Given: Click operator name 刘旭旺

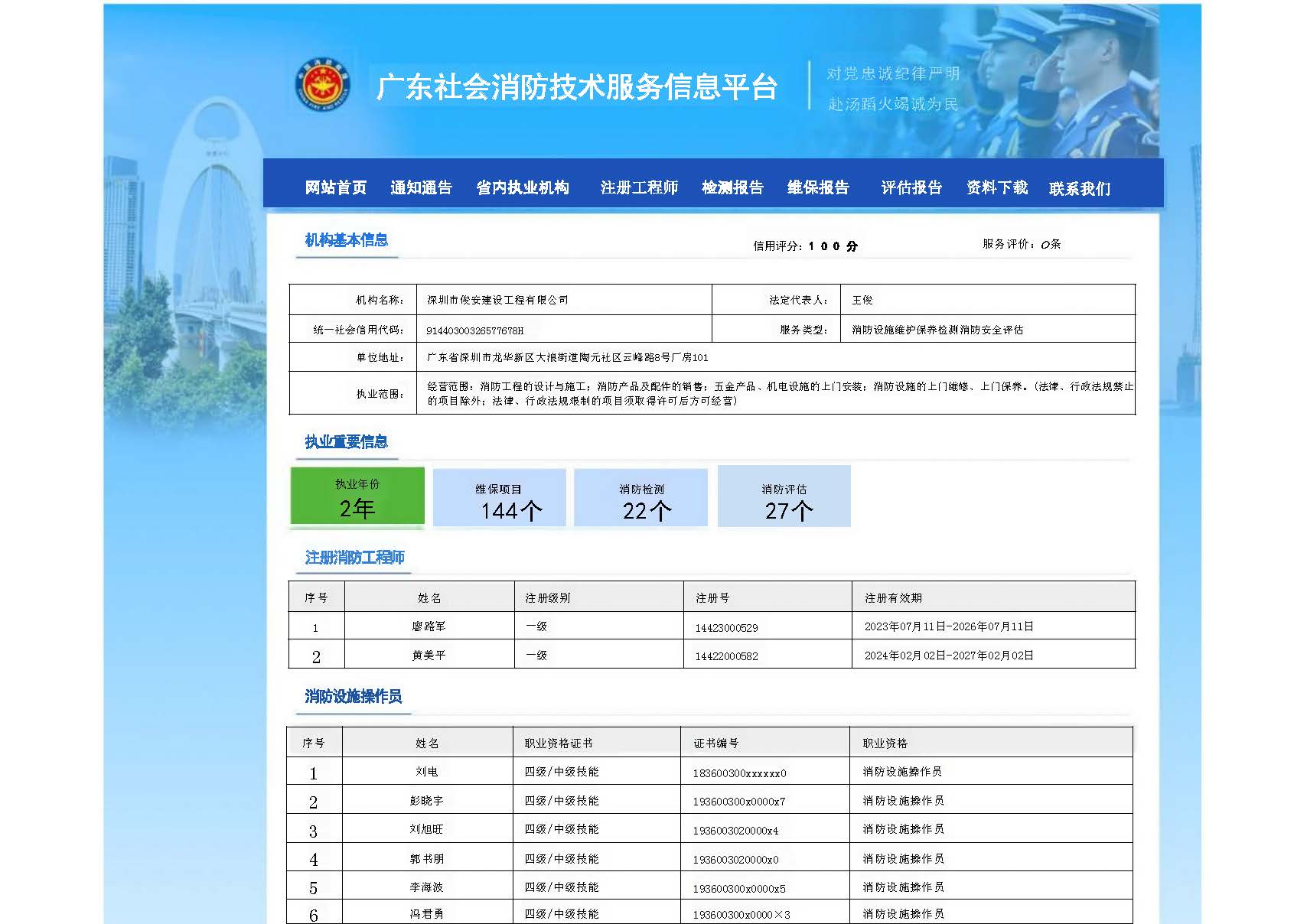Looking at the screenshot, I should (x=426, y=829).
